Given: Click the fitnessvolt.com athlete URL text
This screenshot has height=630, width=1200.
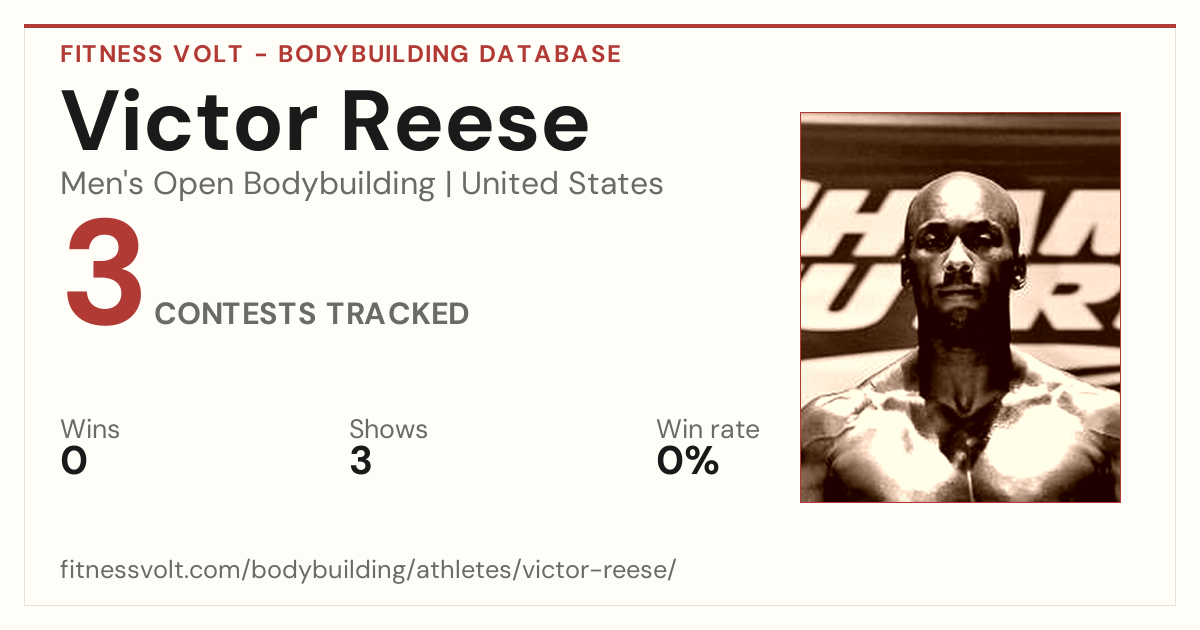Looking at the screenshot, I should coord(369,571).
